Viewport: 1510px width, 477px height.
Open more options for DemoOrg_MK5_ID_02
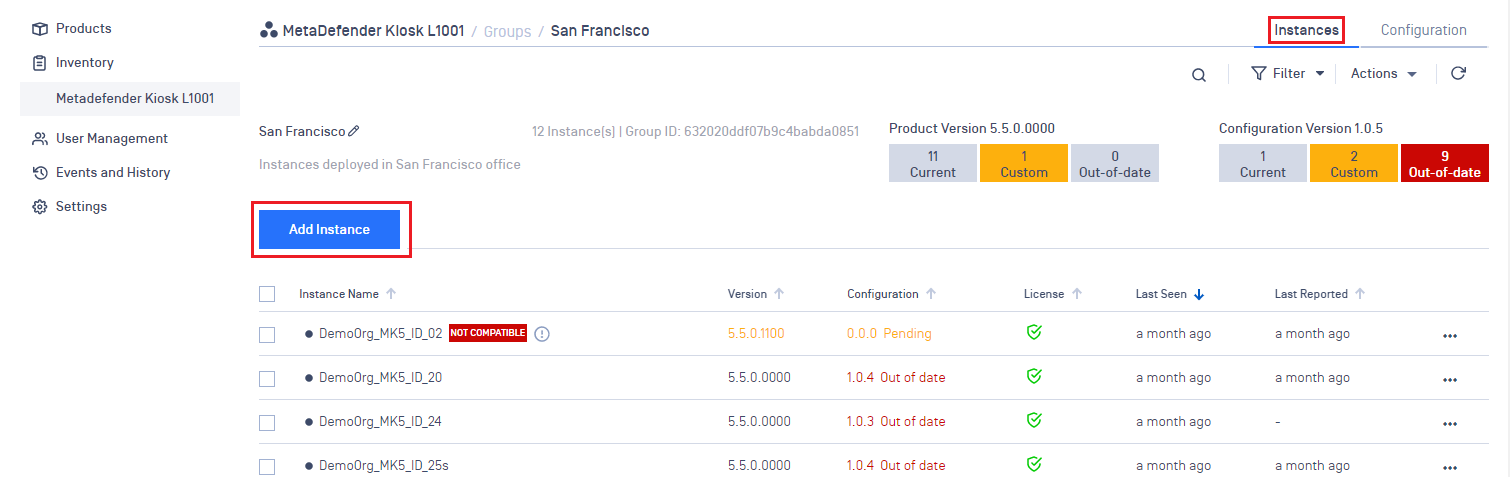click(1450, 335)
